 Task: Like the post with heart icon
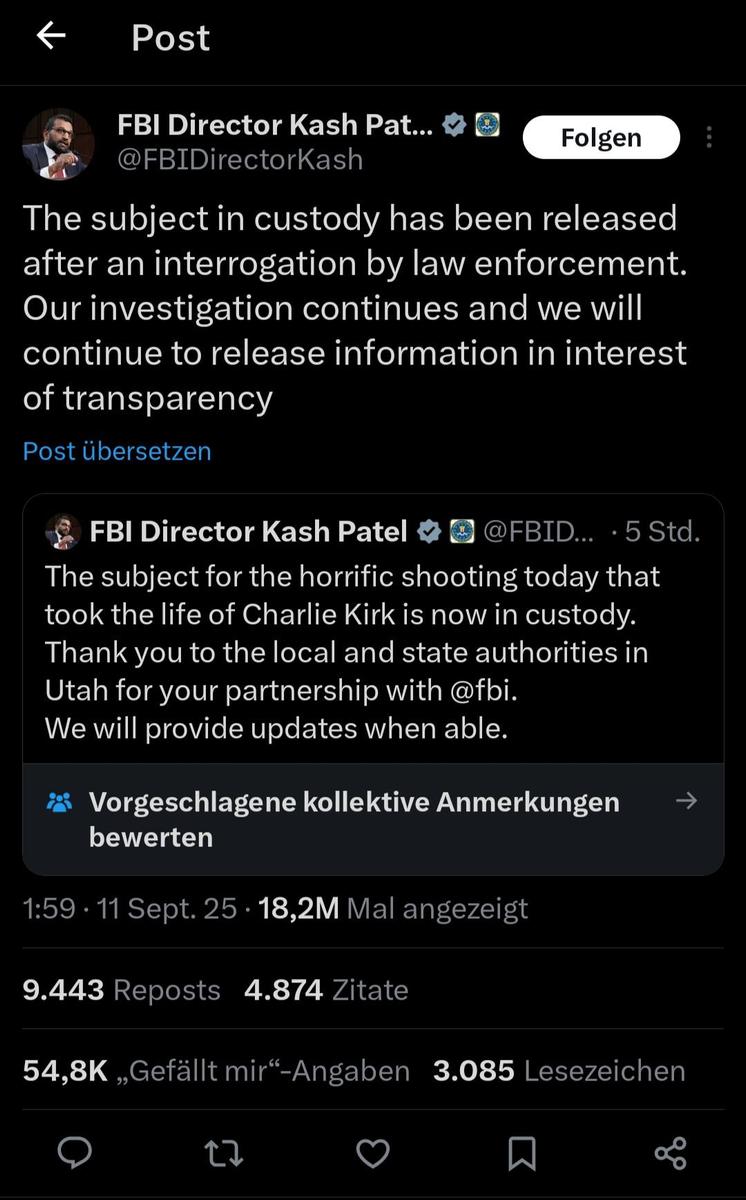[373, 1153]
